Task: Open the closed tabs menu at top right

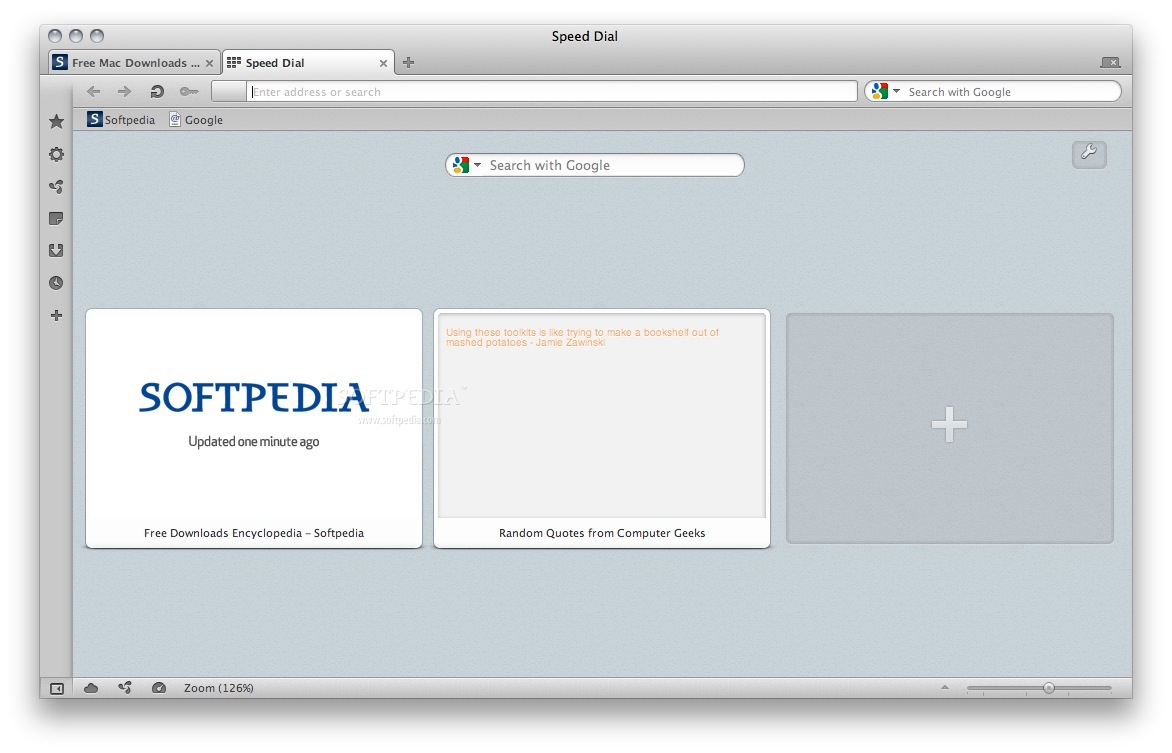Action: [1109, 62]
